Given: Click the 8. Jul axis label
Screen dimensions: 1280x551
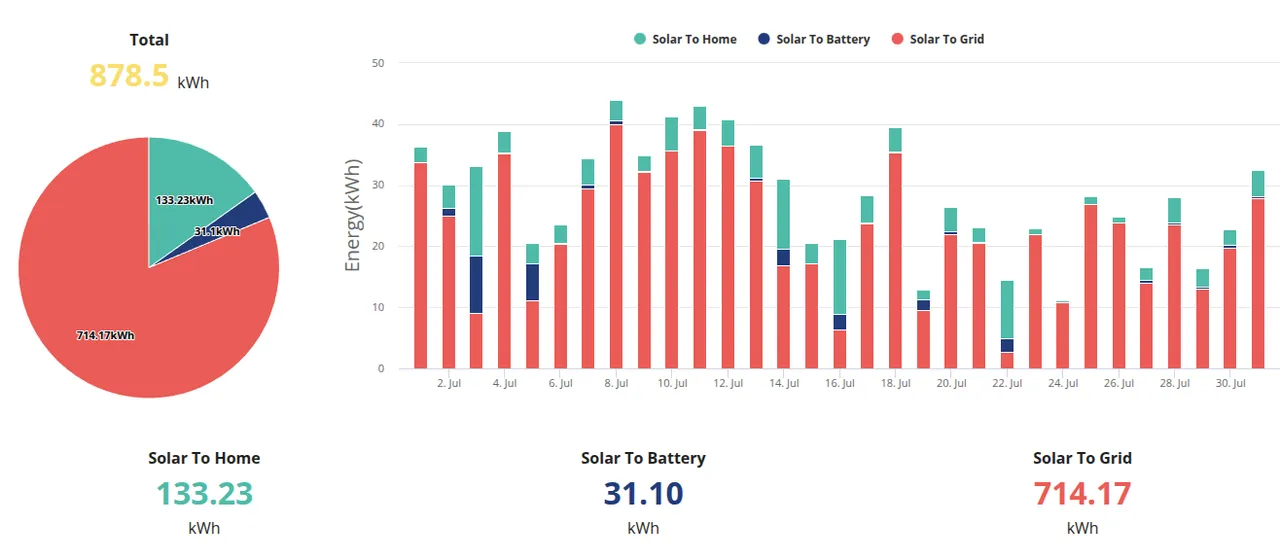Looking at the screenshot, I should pyautogui.click(x=616, y=383).
